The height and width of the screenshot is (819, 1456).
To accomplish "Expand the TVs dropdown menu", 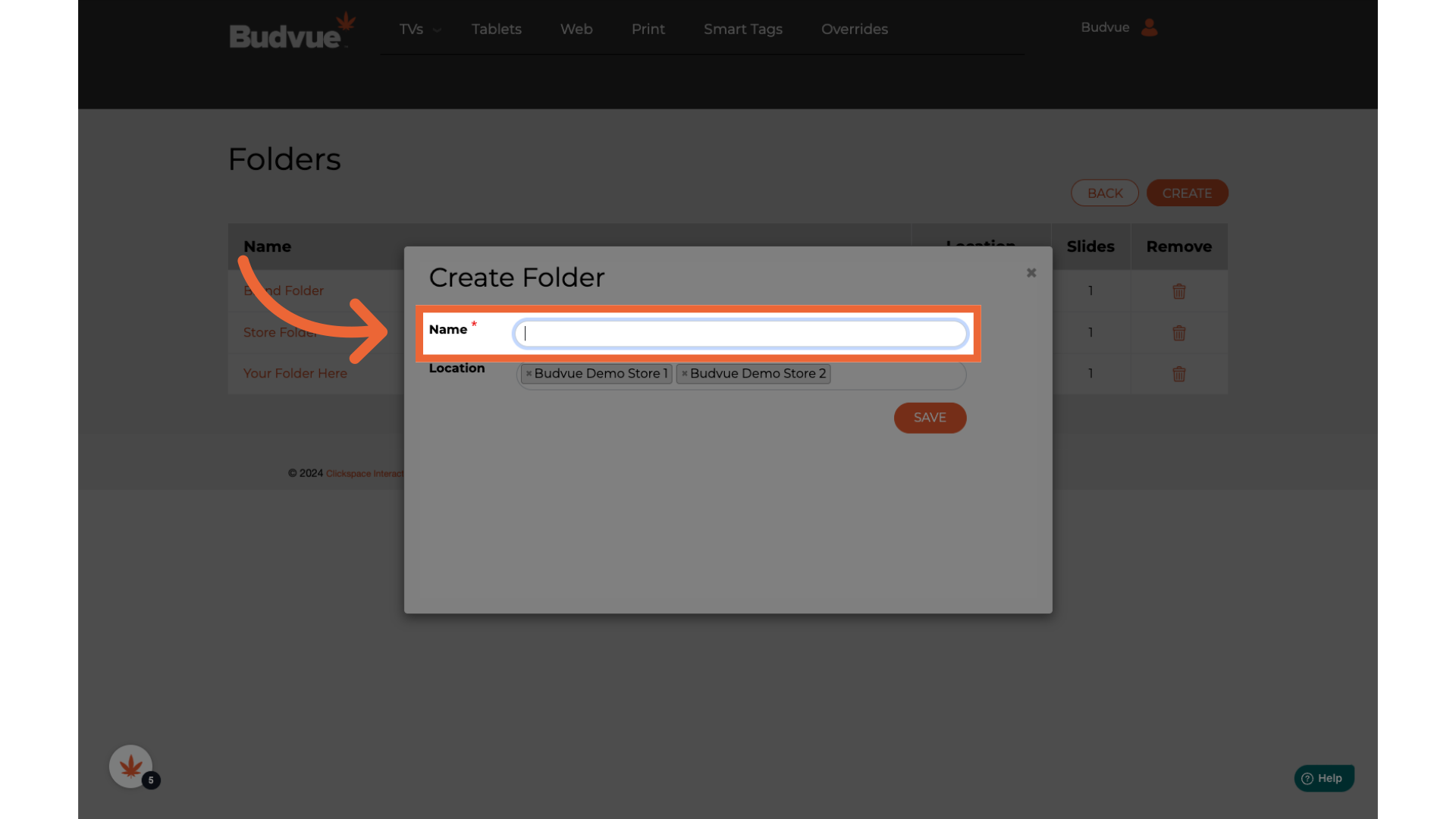I will (x=419, y=30).
